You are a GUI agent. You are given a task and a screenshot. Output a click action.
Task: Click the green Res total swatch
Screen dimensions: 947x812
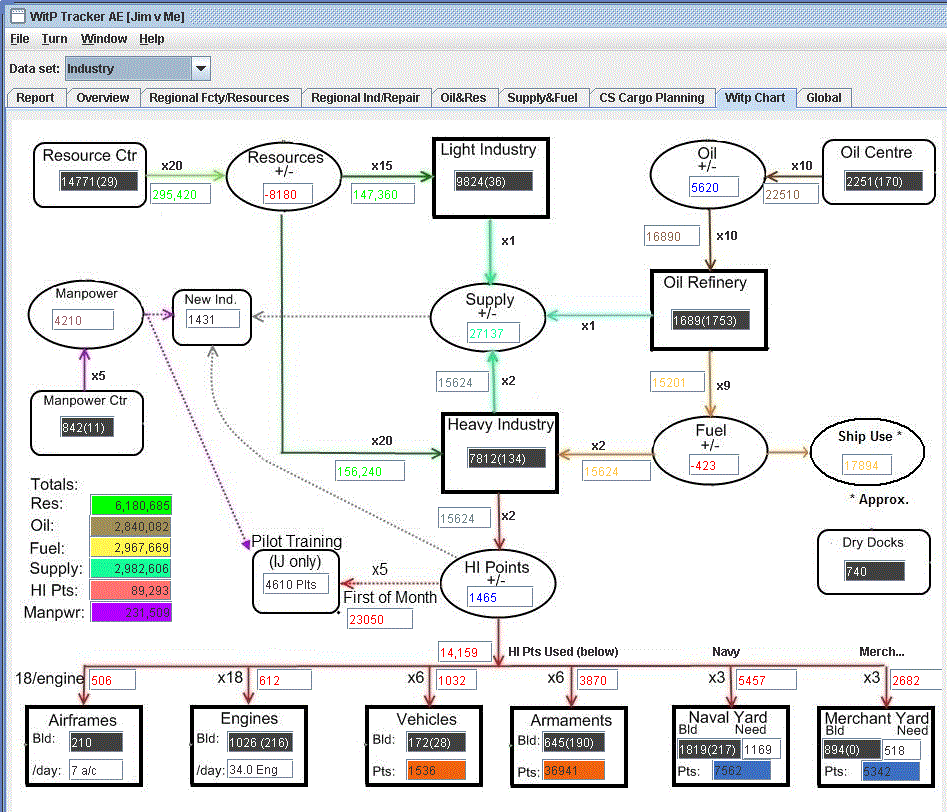(x=131, y=505)
